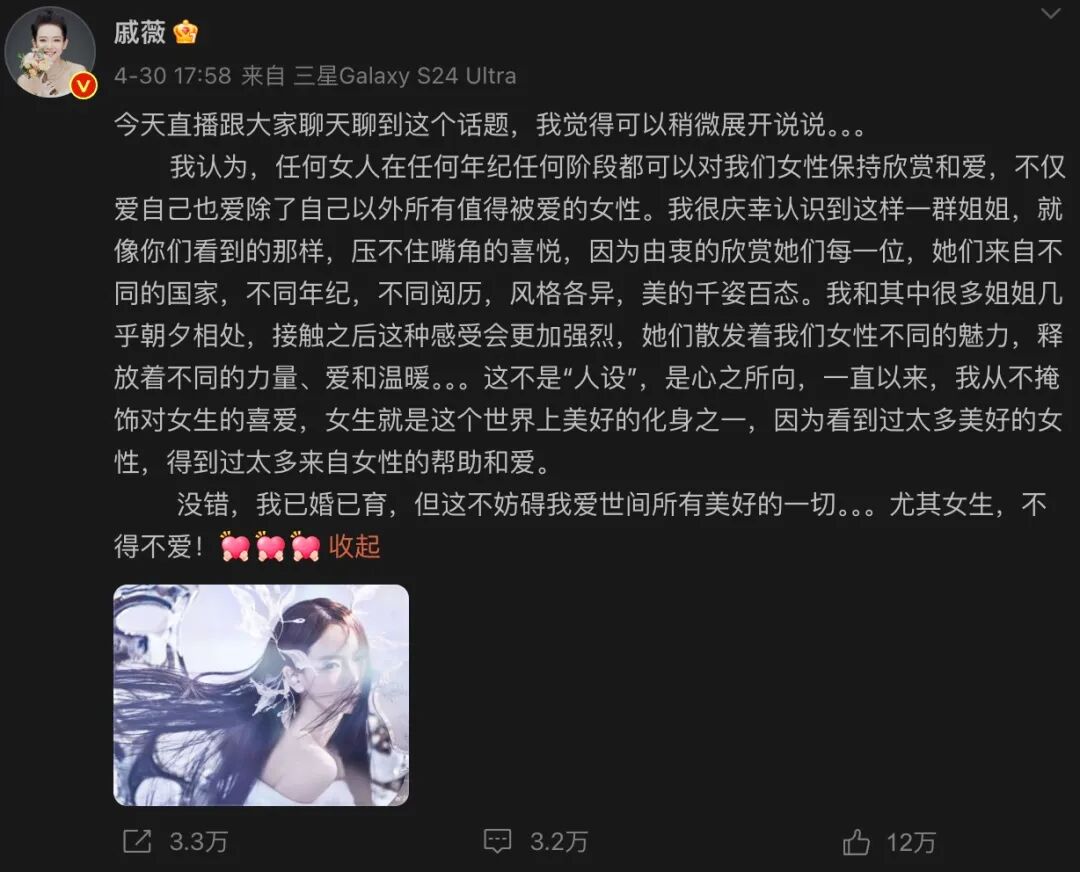Click the last pink heart emoji

pyautogui.click(x=306, y=546)
